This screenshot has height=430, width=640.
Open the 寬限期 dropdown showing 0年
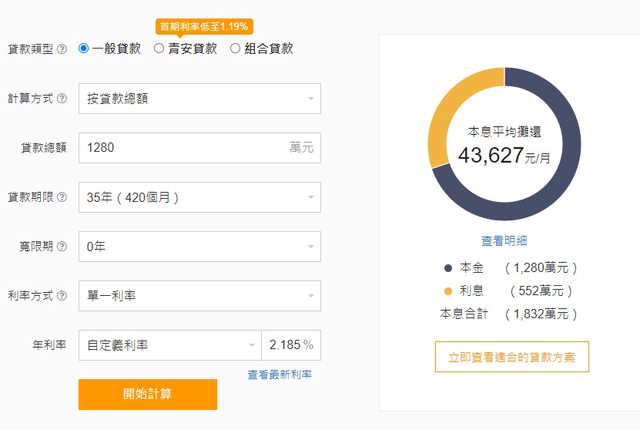199,246
